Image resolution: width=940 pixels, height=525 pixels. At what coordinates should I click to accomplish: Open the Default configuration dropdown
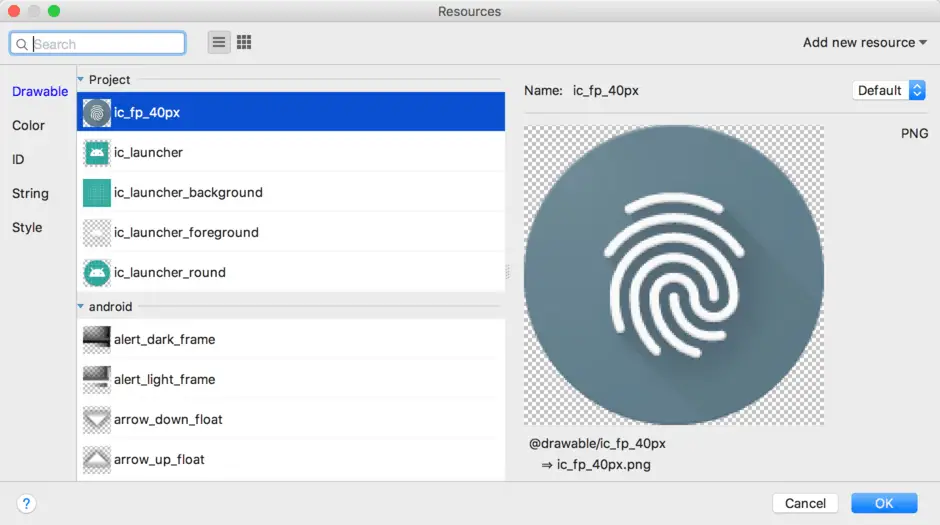pyautogui.click(x=889, y=90)
